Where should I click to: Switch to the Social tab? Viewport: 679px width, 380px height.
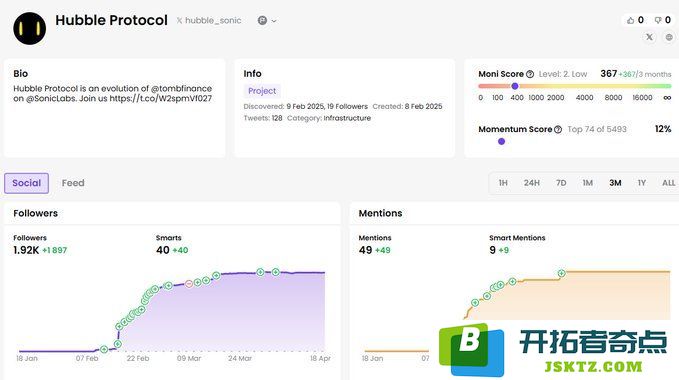[x=26, y=183]
